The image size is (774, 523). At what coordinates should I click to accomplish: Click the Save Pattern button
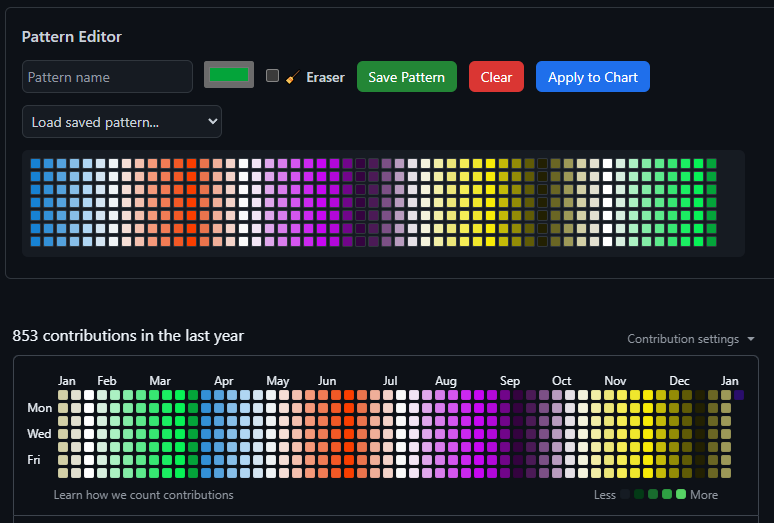coord(407,77)
